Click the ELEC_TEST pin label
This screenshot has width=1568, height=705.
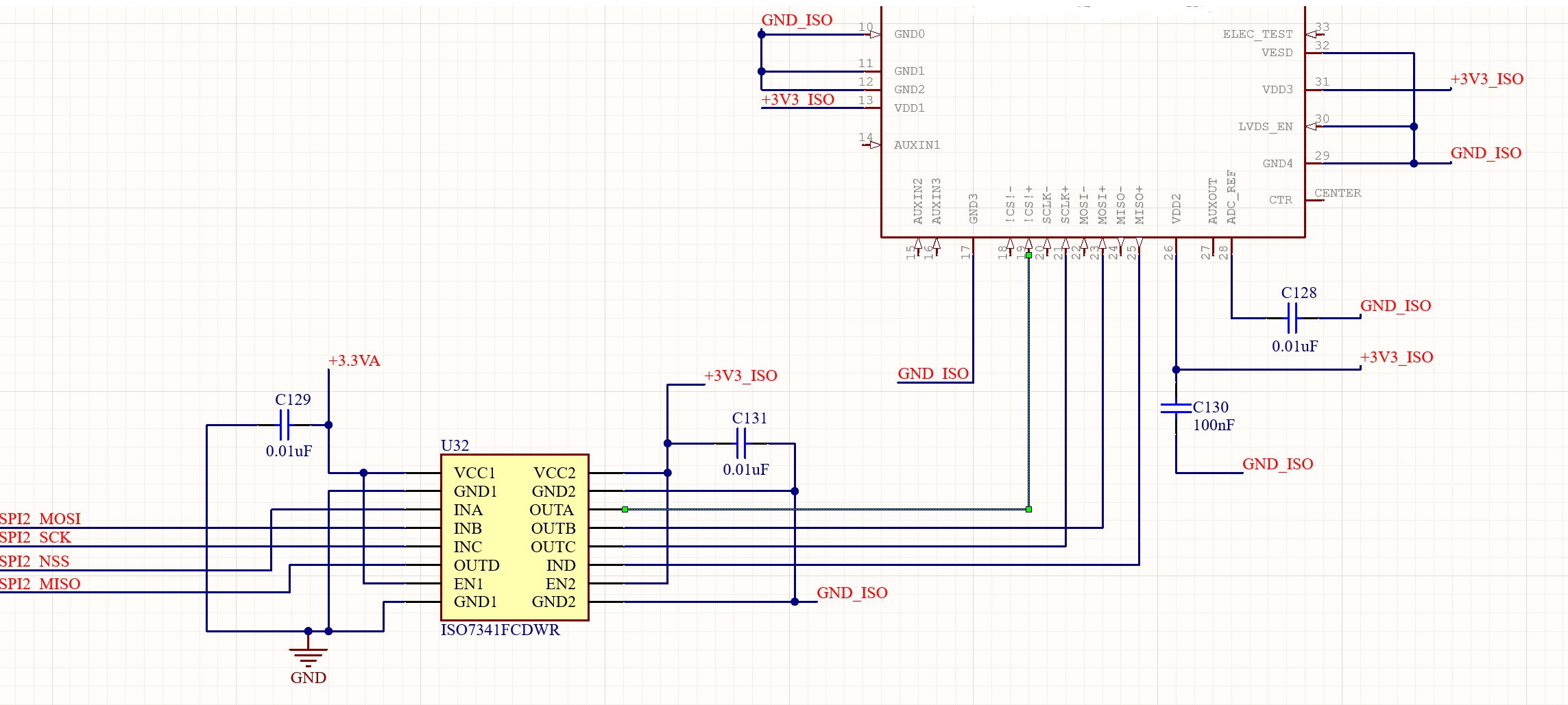(1257, 34)
